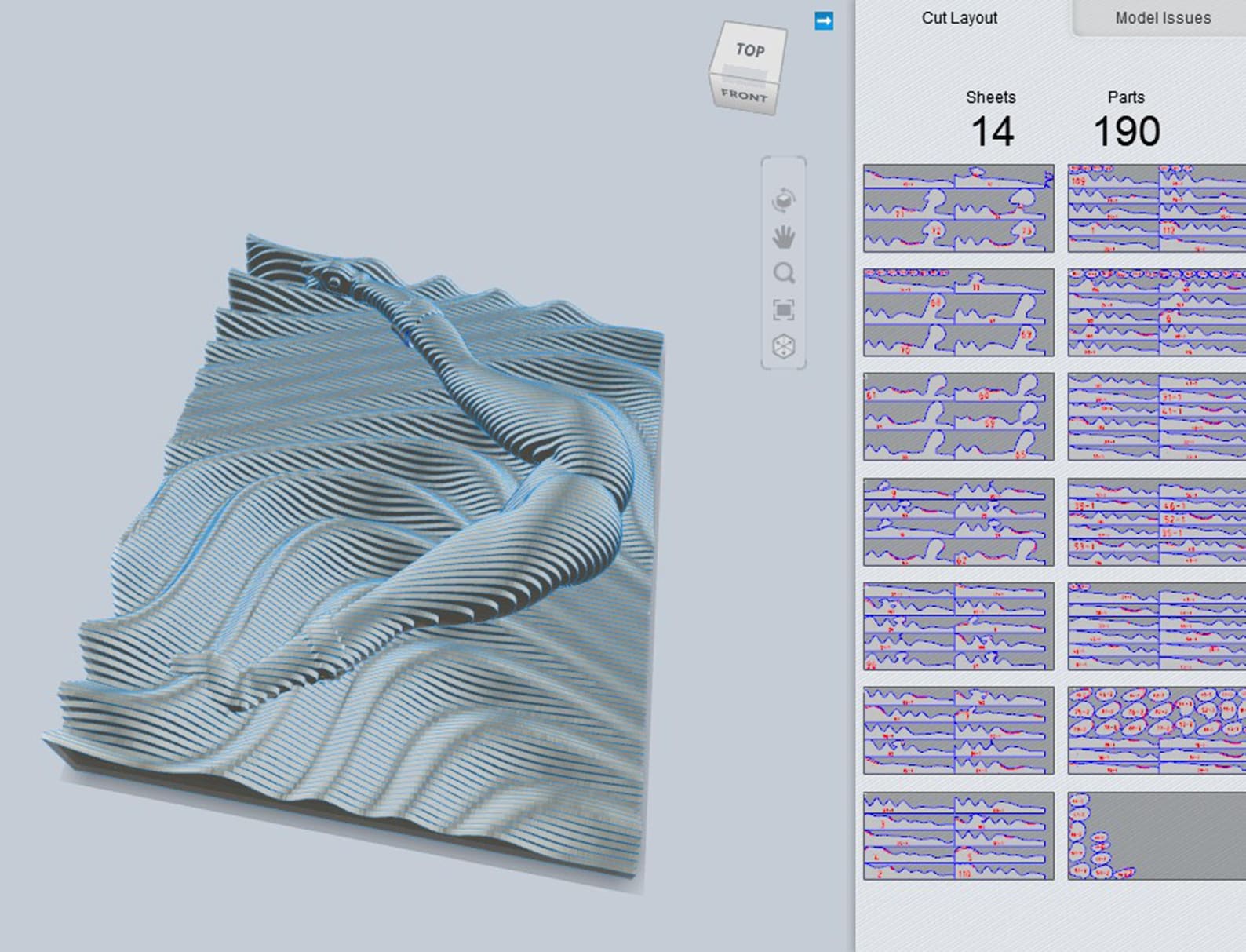Click FRONT face of view cube

pos(744,96)
